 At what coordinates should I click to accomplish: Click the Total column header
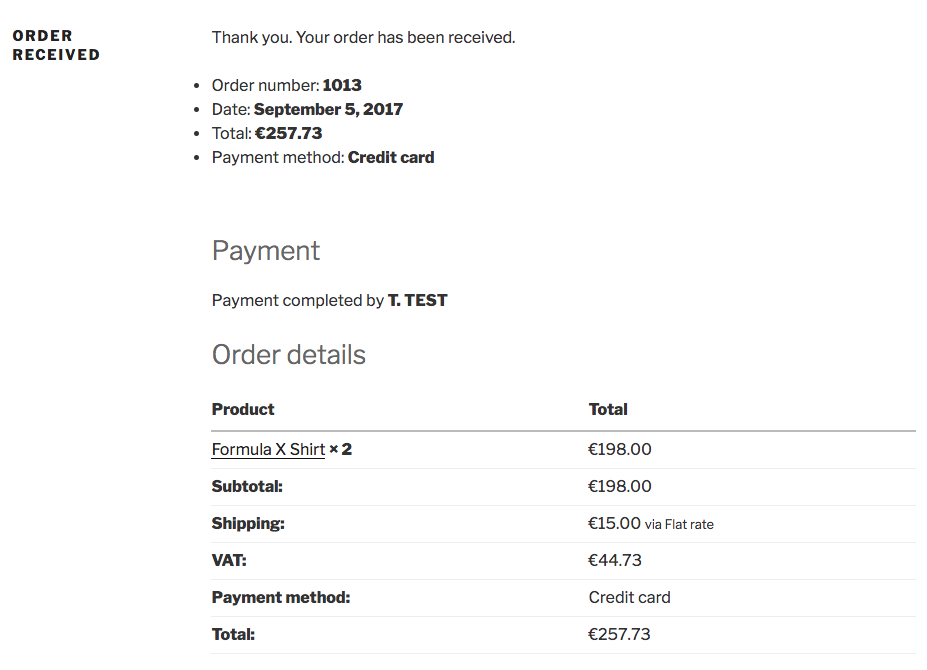(608, 409)
